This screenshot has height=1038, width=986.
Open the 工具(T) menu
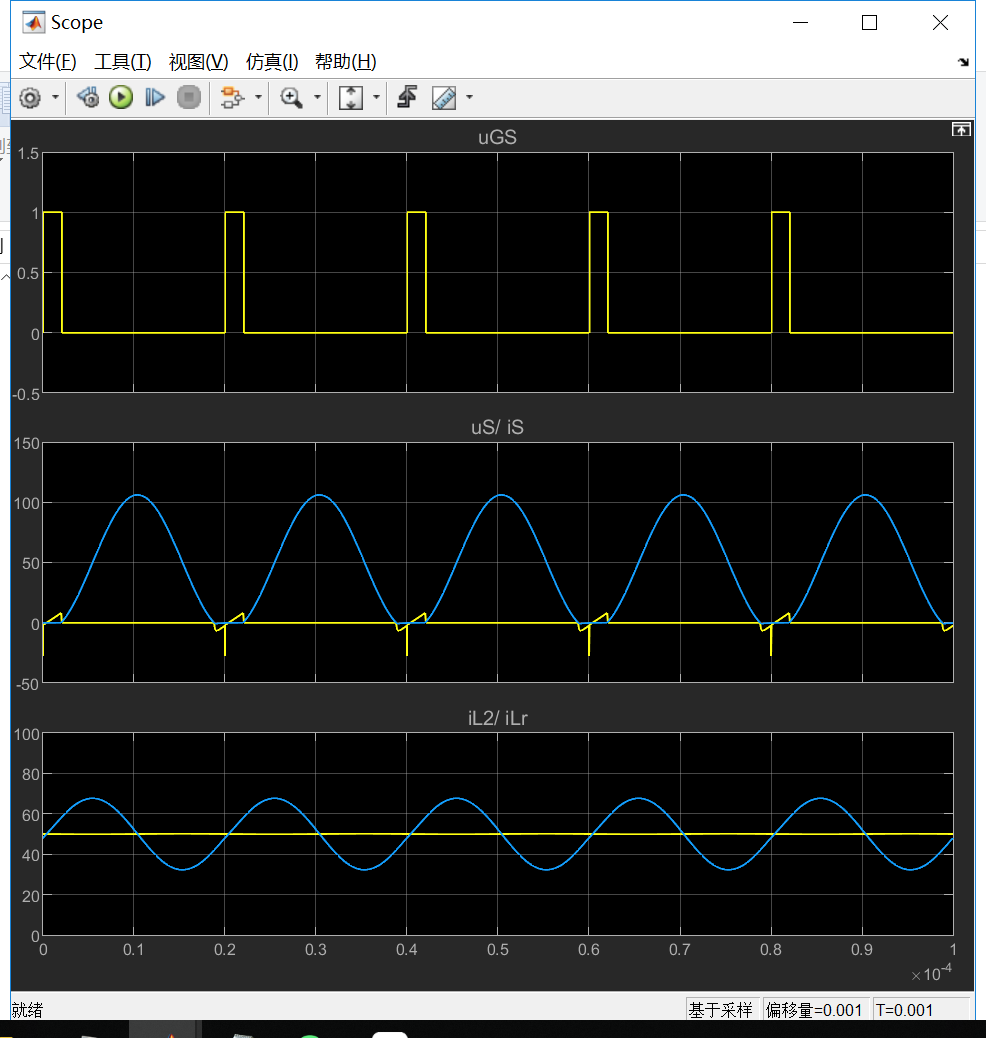123,62
